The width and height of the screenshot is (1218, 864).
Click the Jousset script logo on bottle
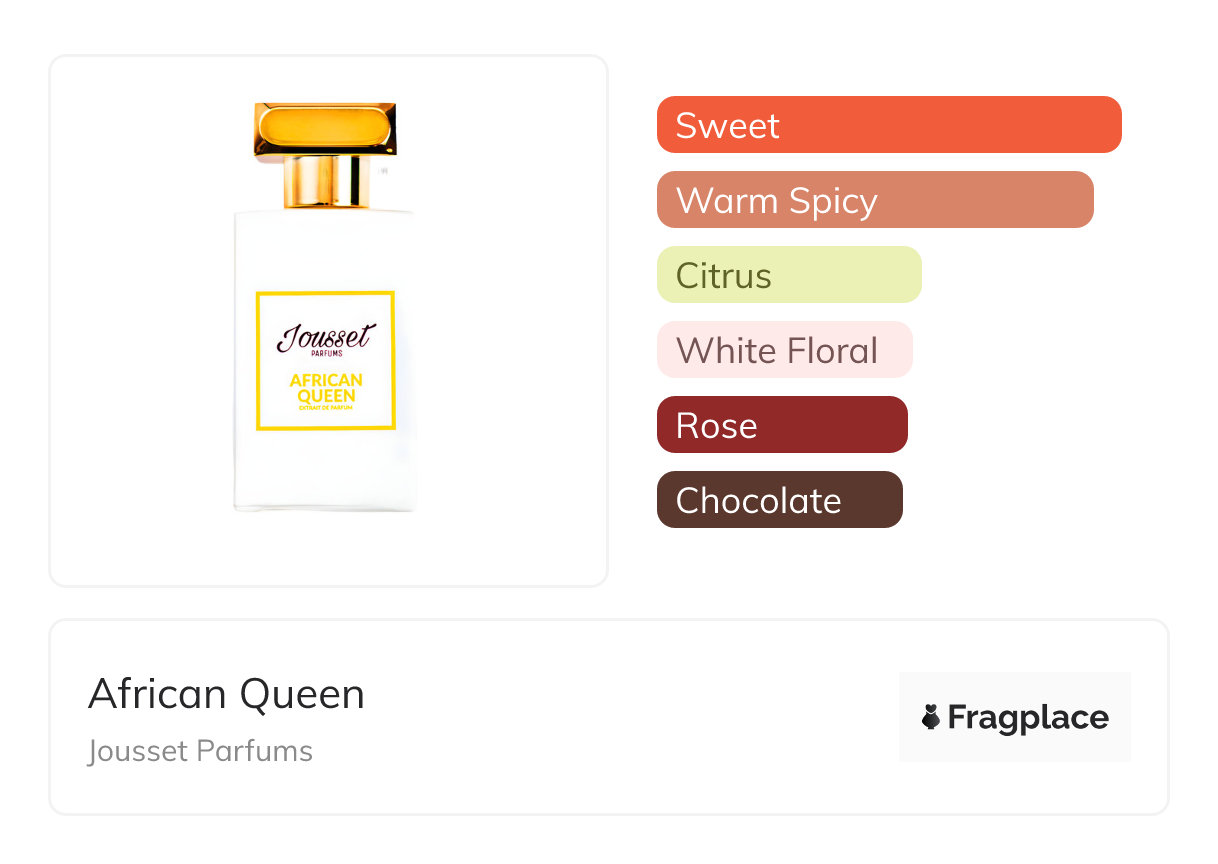coord(325,338)
